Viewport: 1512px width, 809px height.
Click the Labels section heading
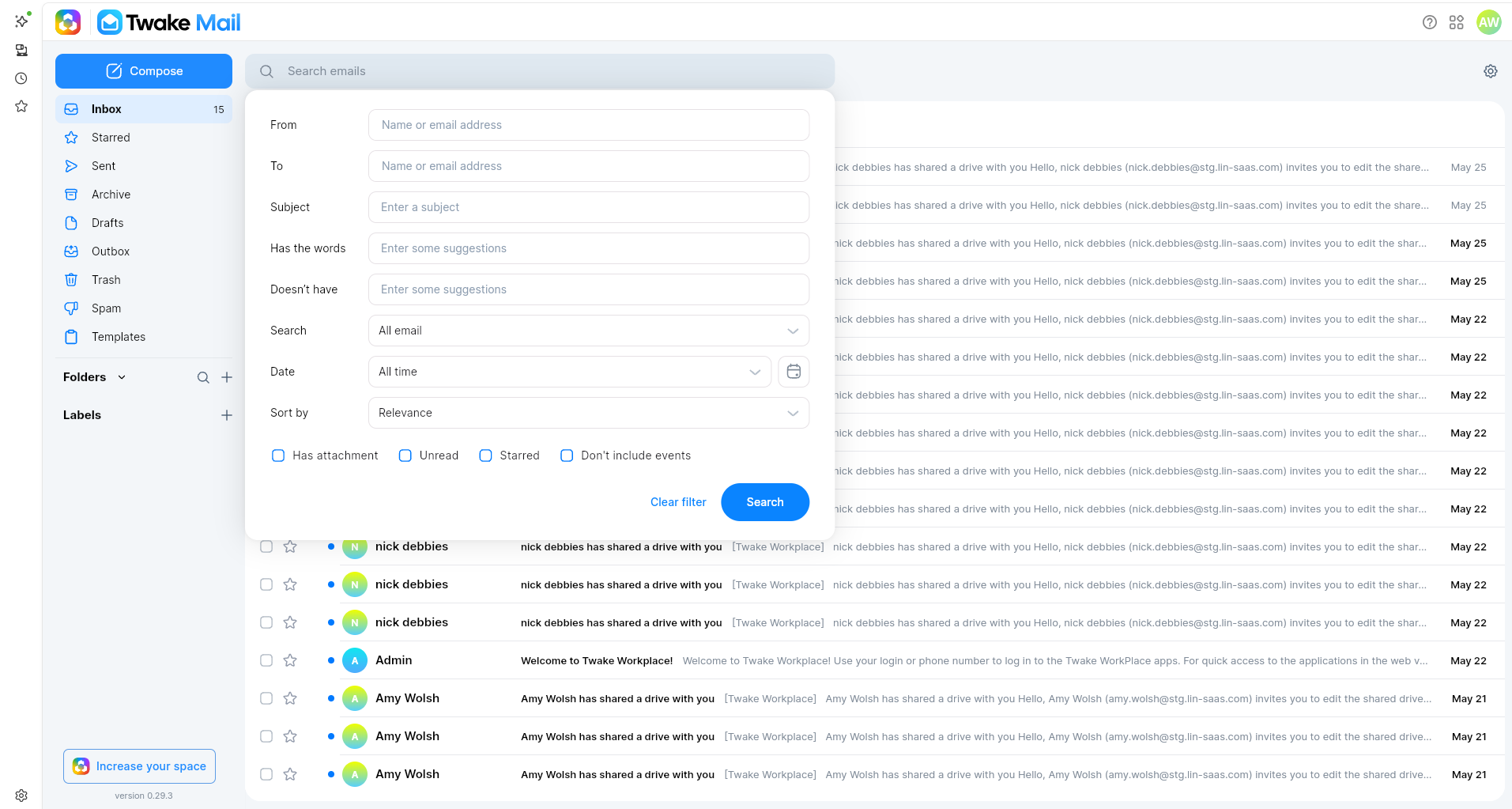click(x=82, y=415)
